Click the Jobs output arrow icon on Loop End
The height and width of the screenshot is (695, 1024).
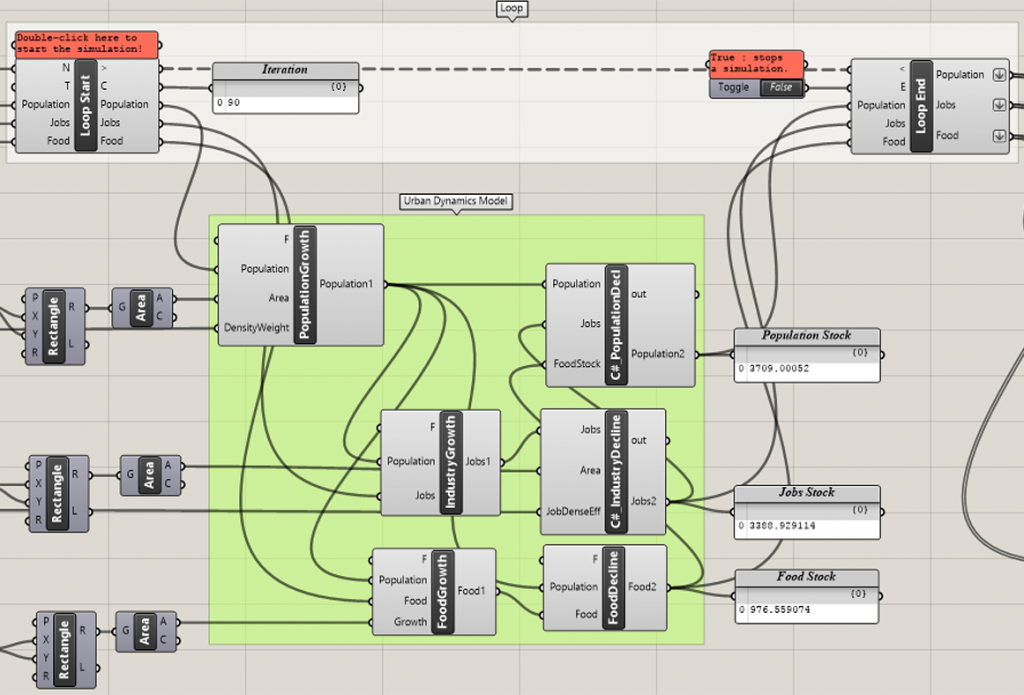999,105
